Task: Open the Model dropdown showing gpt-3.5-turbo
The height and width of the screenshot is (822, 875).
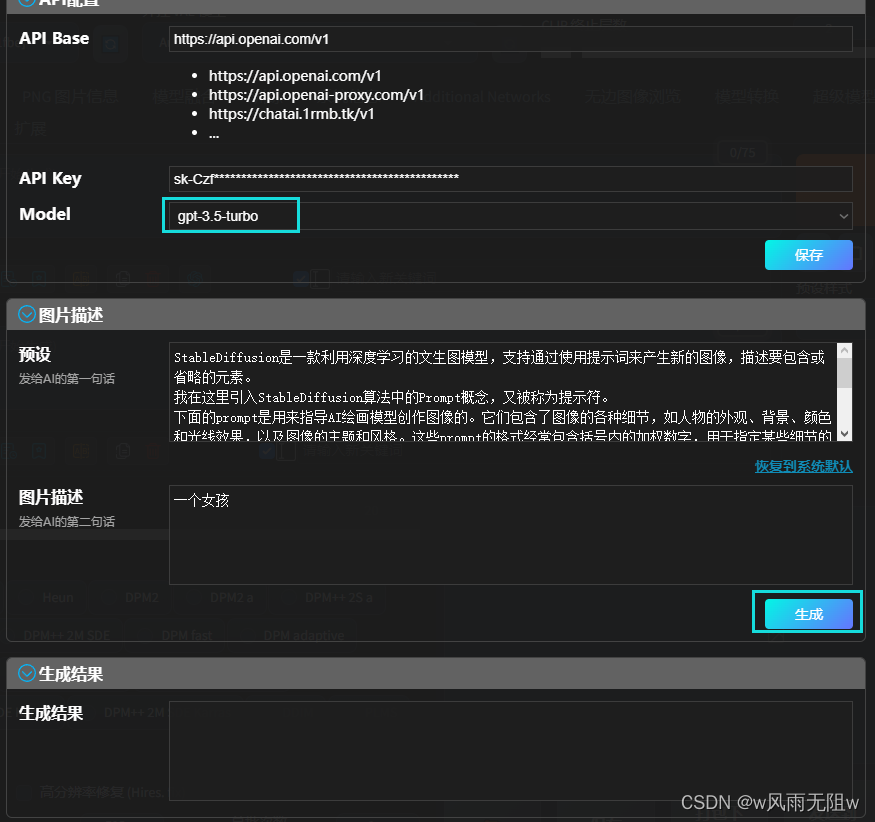Action: coord(510,216)
